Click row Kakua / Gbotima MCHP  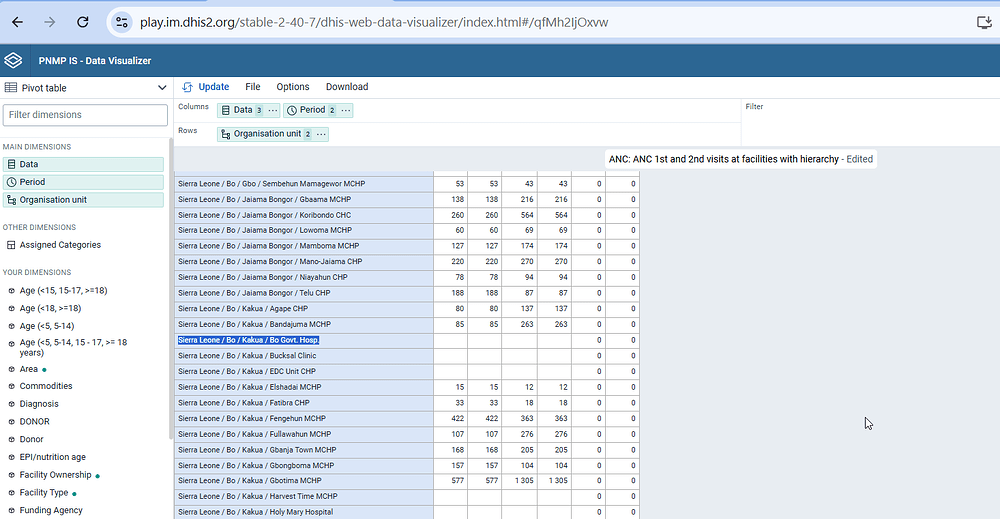(x=304, y=481)
